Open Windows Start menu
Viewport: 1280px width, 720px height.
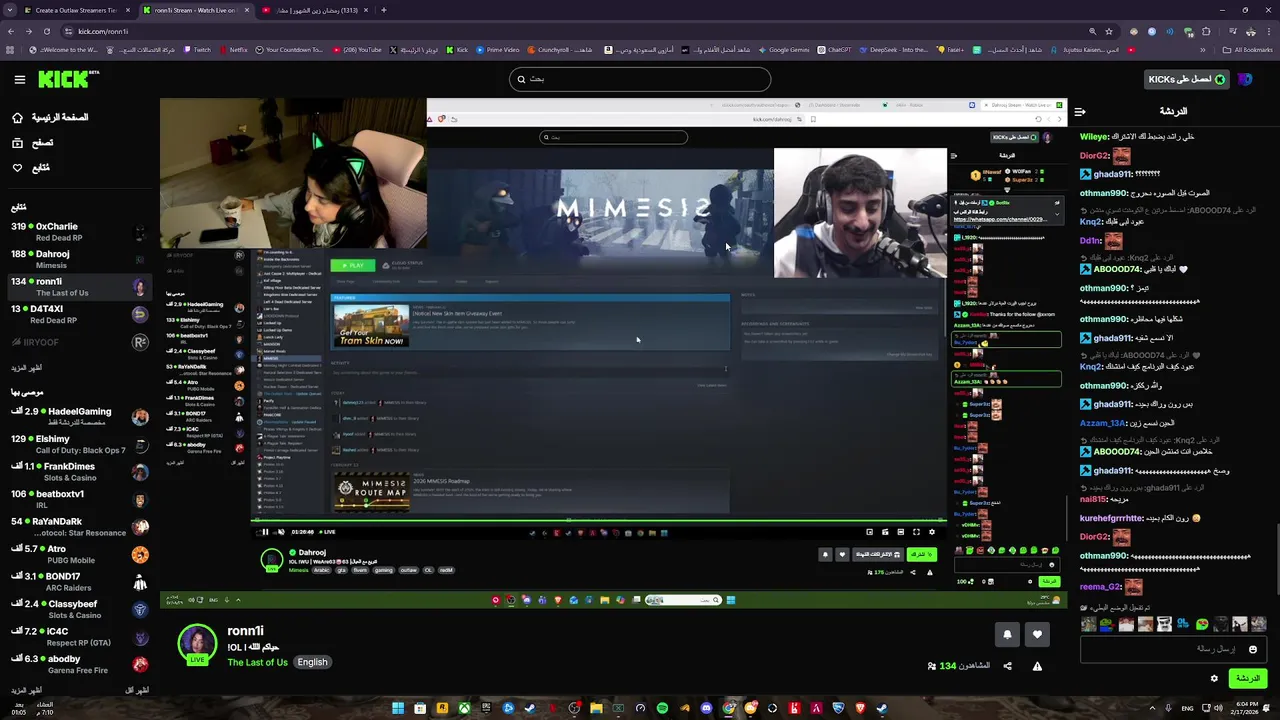(398, 708)
